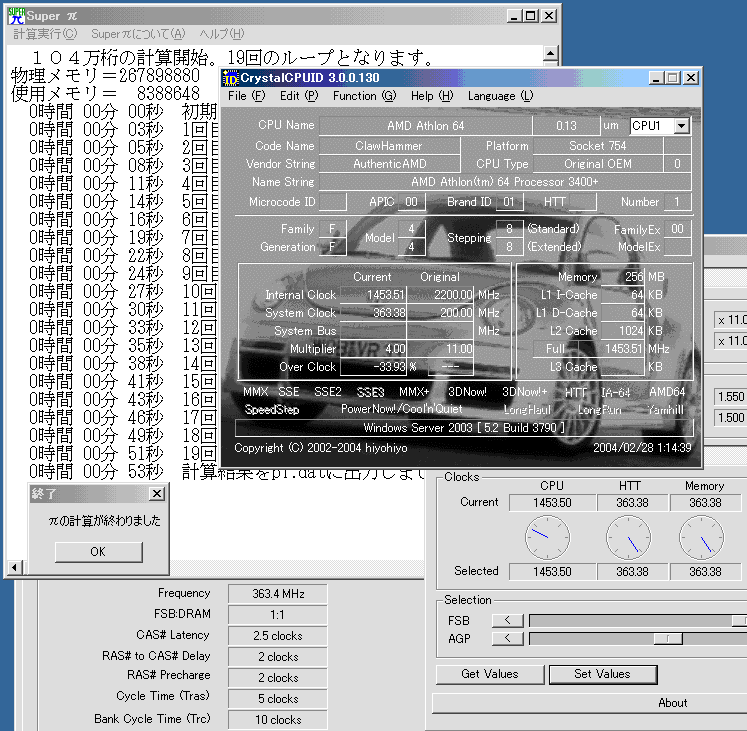Open the File (F) menu in CrystalCPUID
Screen dimensions: 747x731
tap(246, 96)
